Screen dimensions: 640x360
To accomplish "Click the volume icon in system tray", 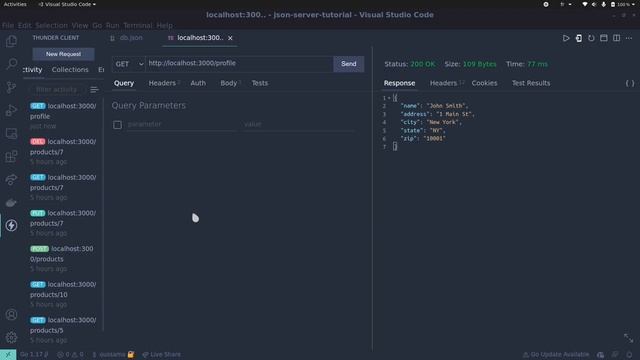I will 594,4.
